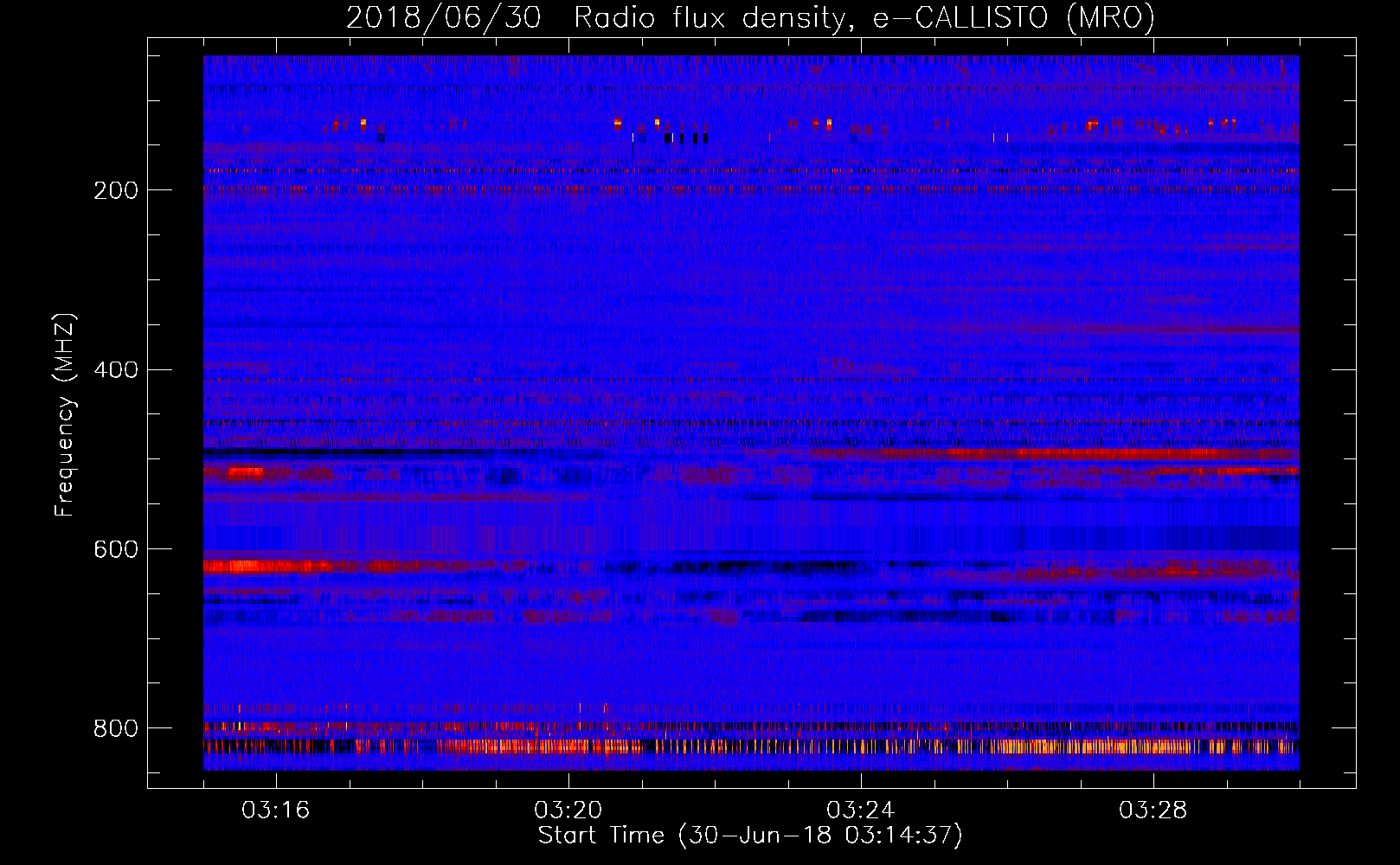The image size is (1400, 865).
Task: Click the 400 frequency tick label
Action: pyautogui.click(x=115, y=370)
